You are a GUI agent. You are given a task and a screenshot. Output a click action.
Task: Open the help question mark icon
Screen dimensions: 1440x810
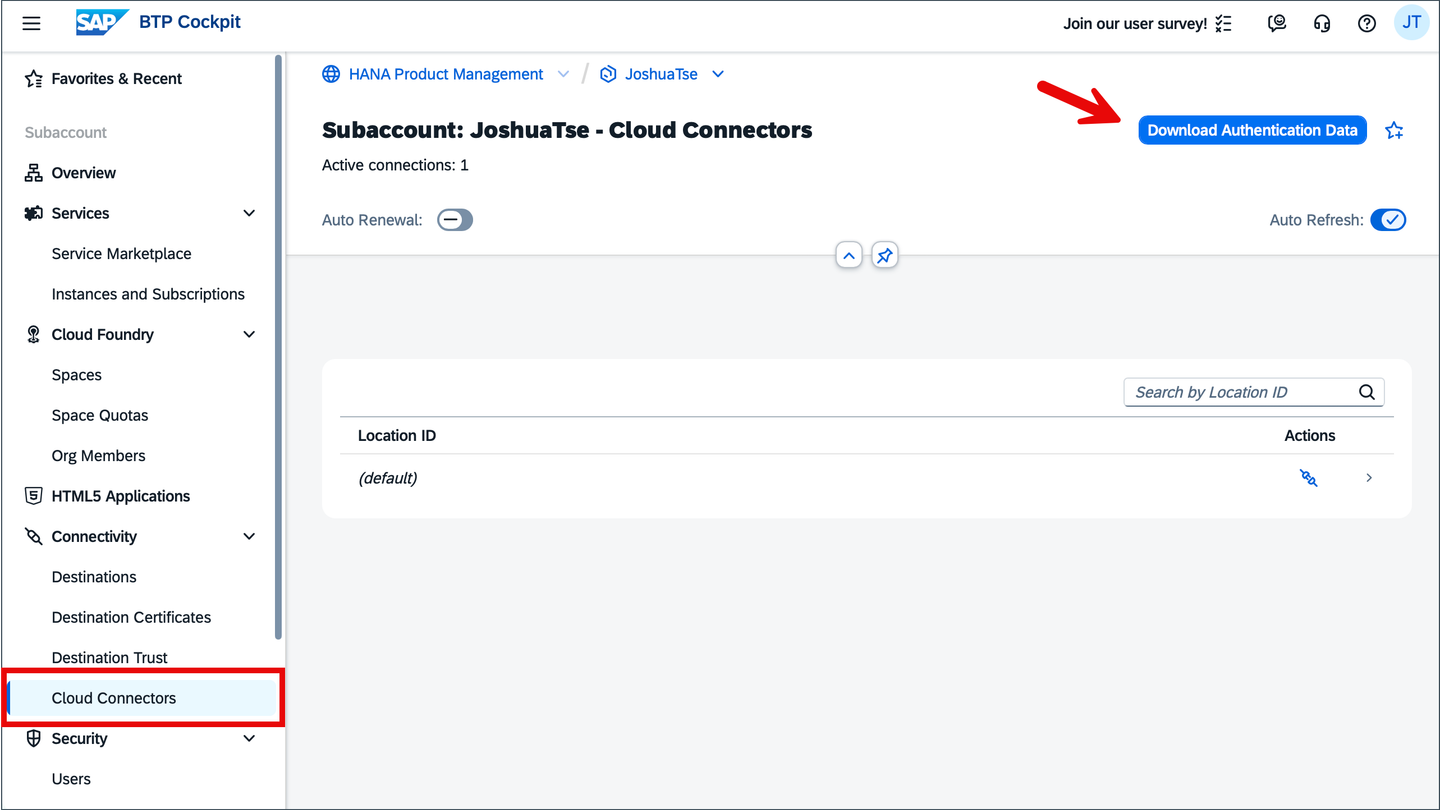click(x=1367, y=23)
